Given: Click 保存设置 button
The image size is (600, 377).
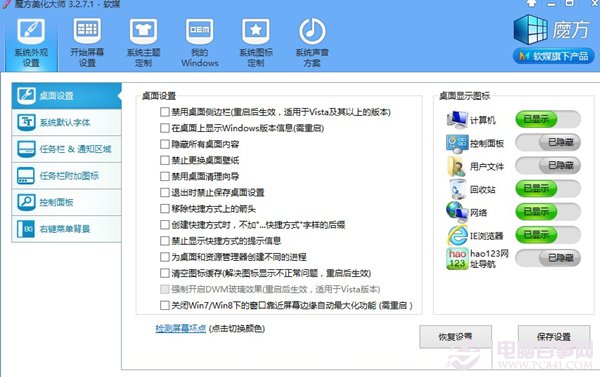Looking at the screenshot, I should 554,337.
